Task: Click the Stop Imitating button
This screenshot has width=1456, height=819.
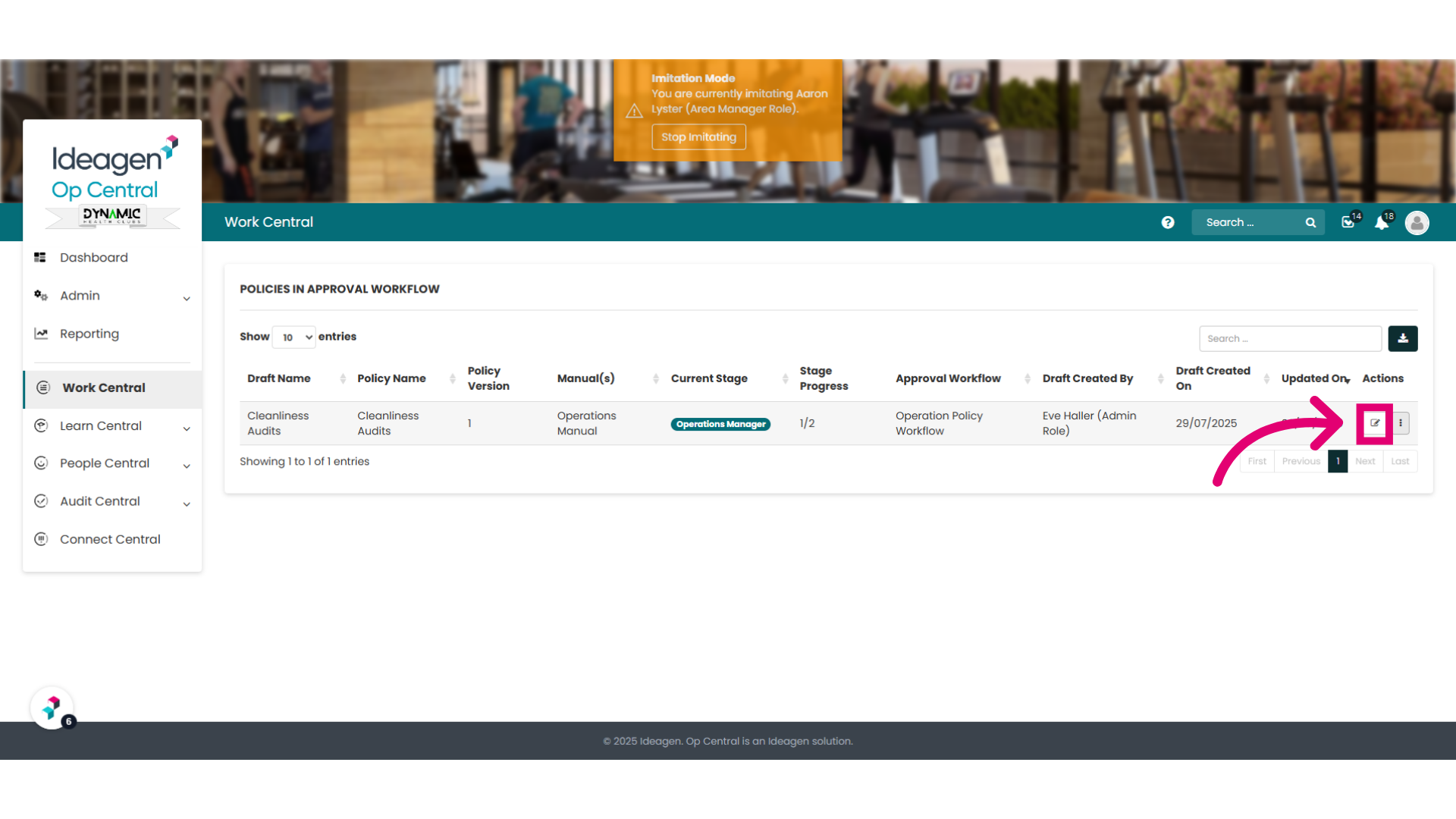Action: point(698,137)
